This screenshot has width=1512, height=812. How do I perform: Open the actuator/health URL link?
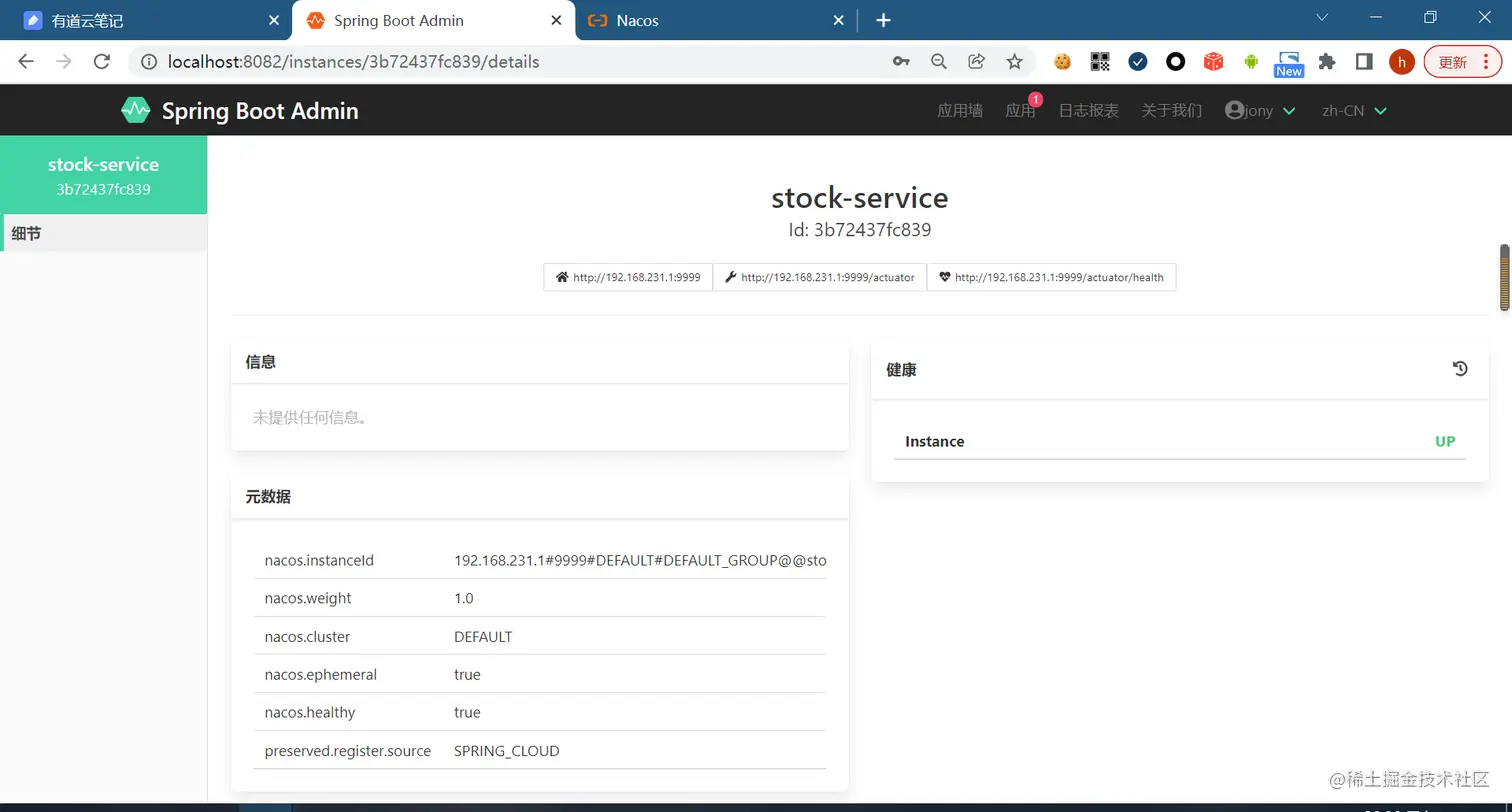pos(1051,277)
